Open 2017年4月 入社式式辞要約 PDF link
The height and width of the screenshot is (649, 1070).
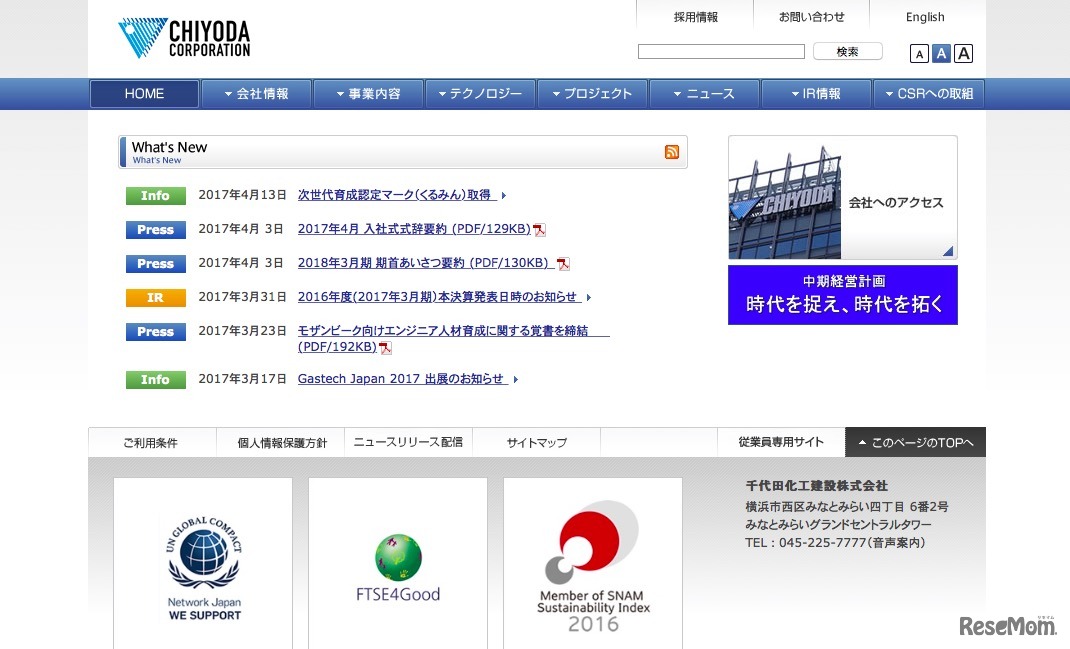pos(414,229)
